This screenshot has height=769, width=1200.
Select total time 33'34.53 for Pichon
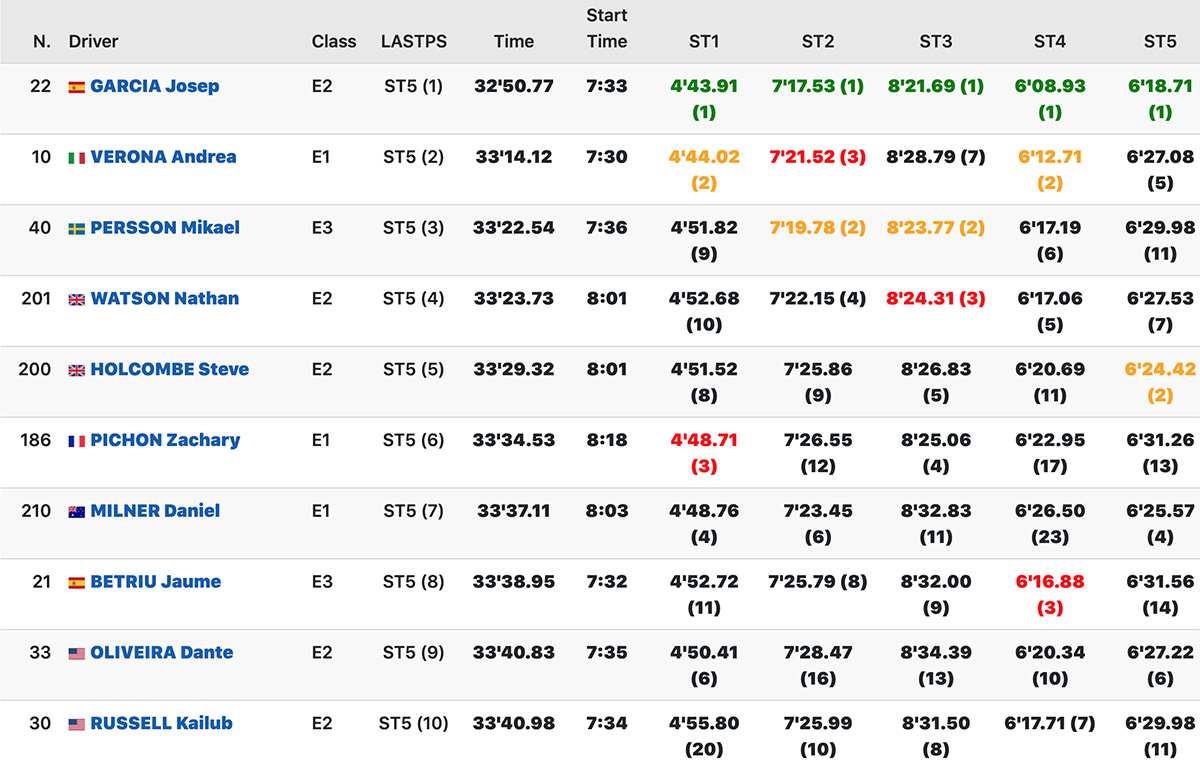coord(514,441)
